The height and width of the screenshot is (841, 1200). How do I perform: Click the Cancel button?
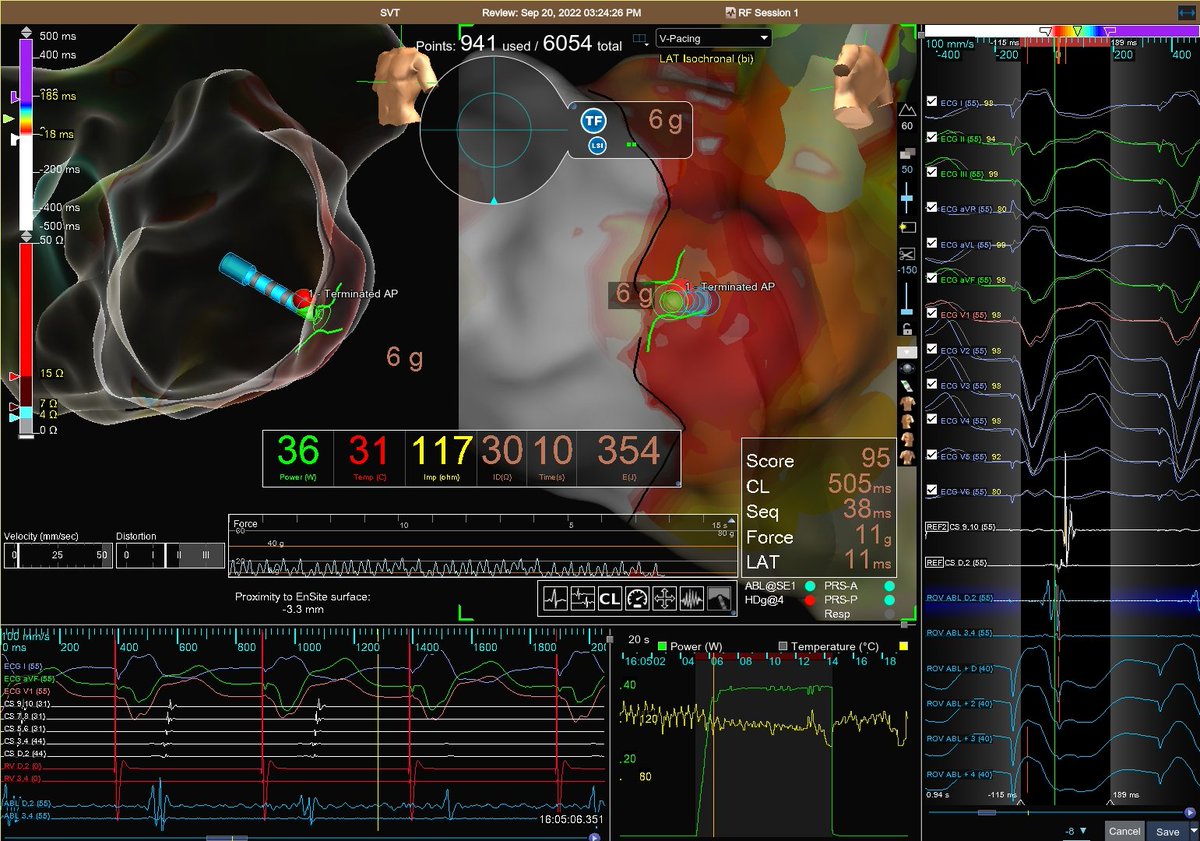(x=1125, y=831)
